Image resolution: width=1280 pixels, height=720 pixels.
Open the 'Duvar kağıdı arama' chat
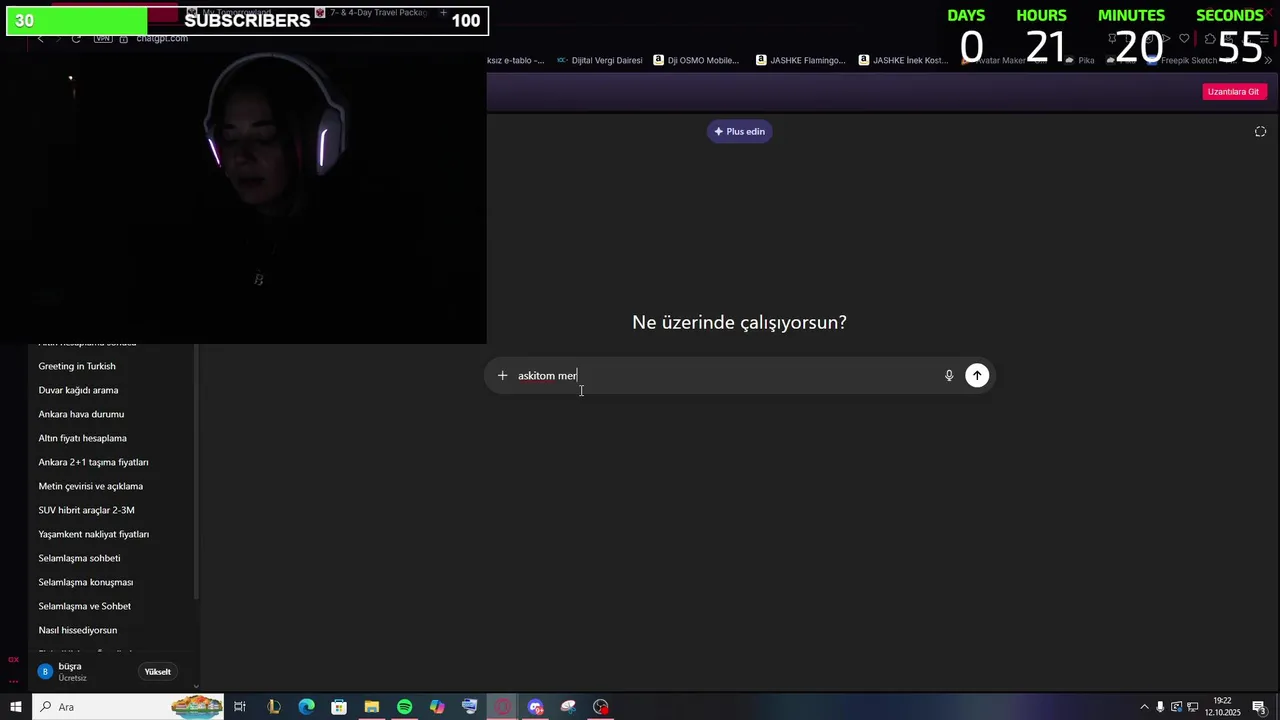78,390
